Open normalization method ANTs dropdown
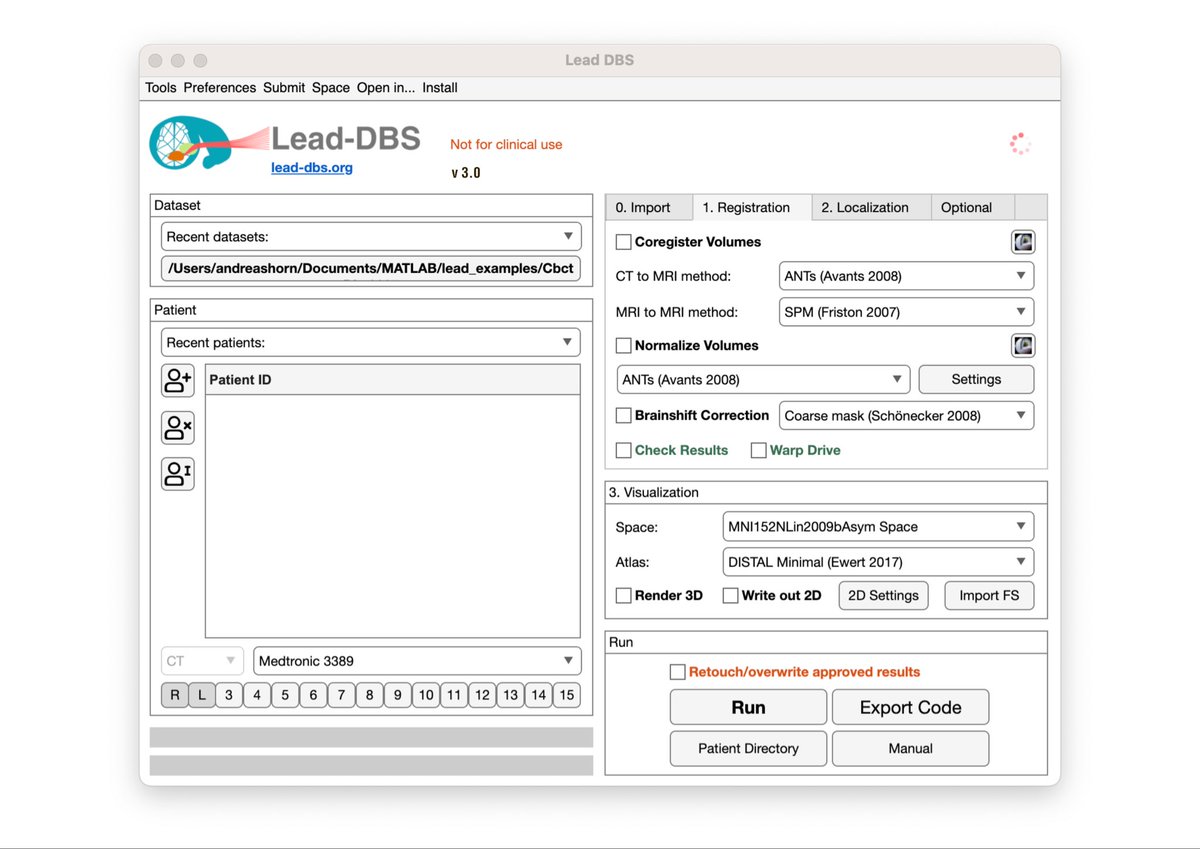 click(x=763, y=380)
